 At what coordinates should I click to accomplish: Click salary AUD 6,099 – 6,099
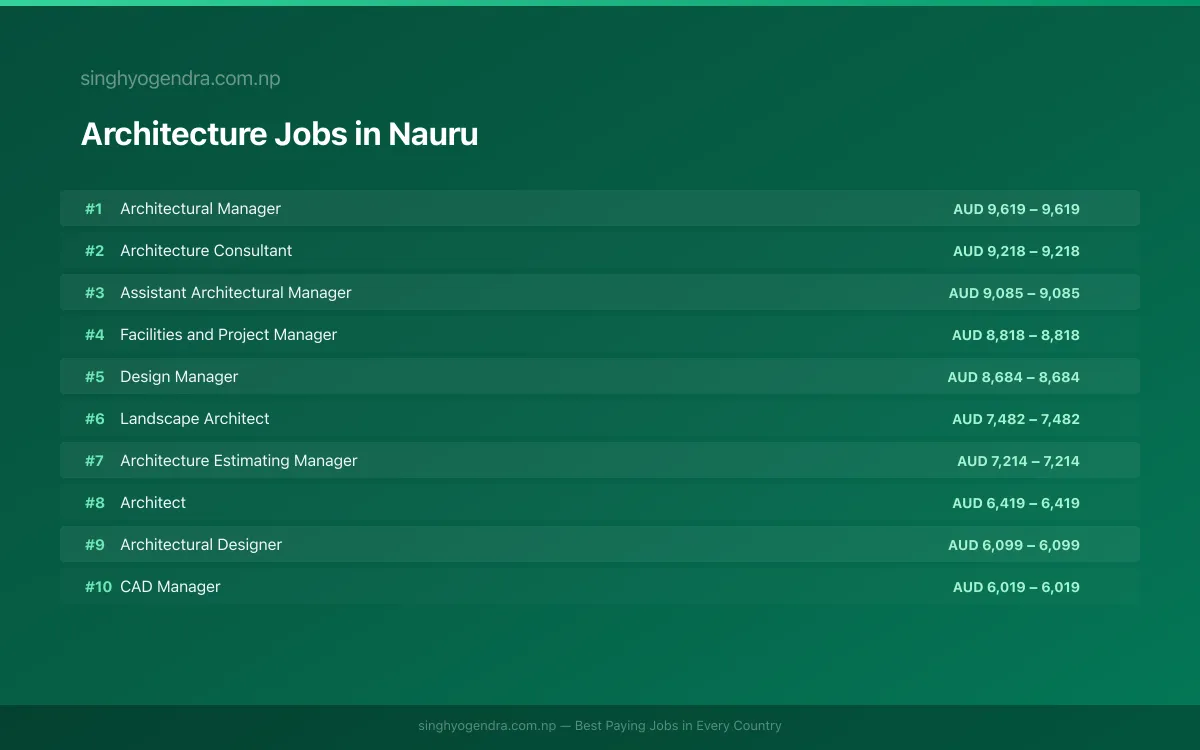click(1014, 545)
